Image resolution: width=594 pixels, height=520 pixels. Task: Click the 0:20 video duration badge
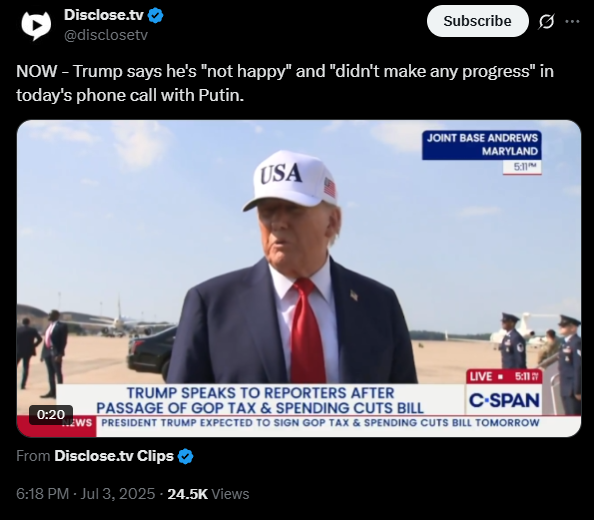tap(51, 414)
